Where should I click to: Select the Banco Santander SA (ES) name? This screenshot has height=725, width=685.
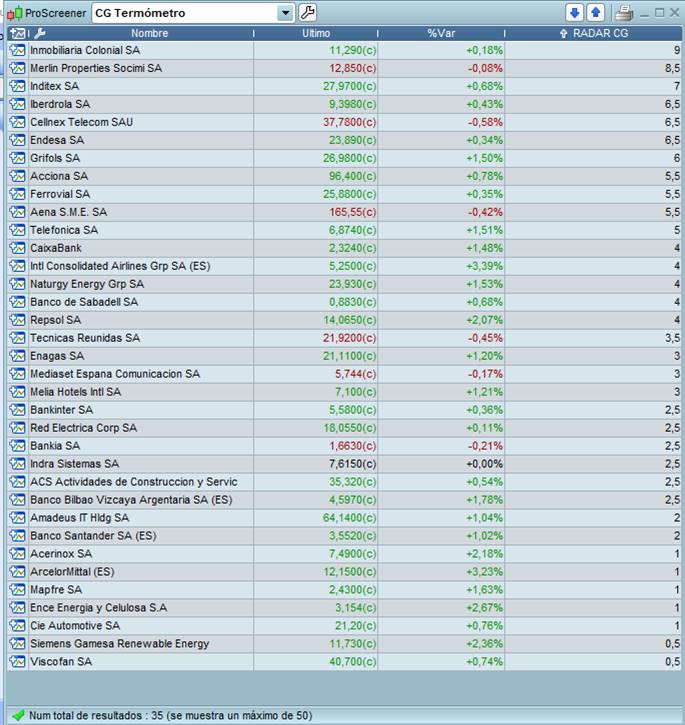tap(93, 536)
